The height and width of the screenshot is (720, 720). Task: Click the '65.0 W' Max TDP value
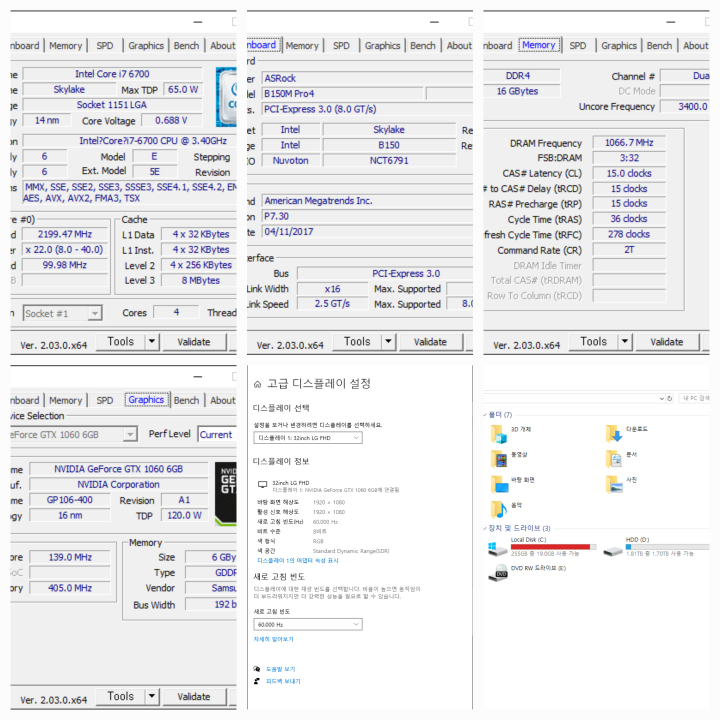coord(183,90)
